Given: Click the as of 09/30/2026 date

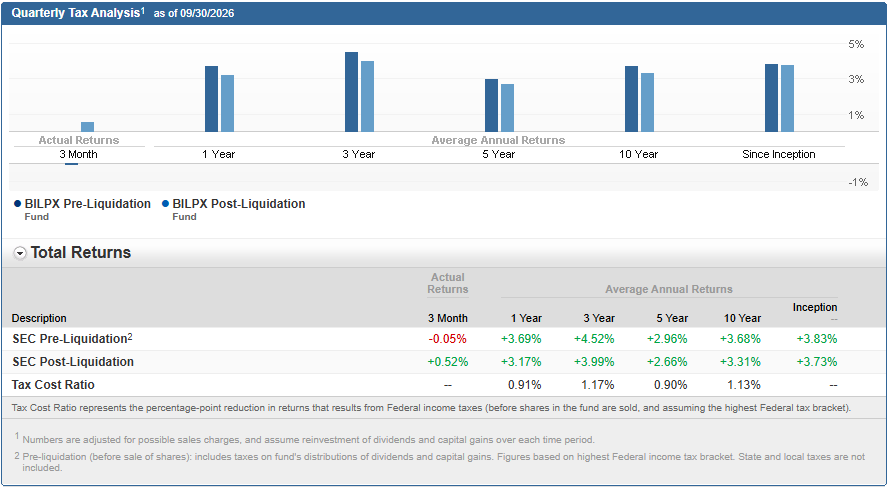Looking at the screenshot, I should (194, 14).
